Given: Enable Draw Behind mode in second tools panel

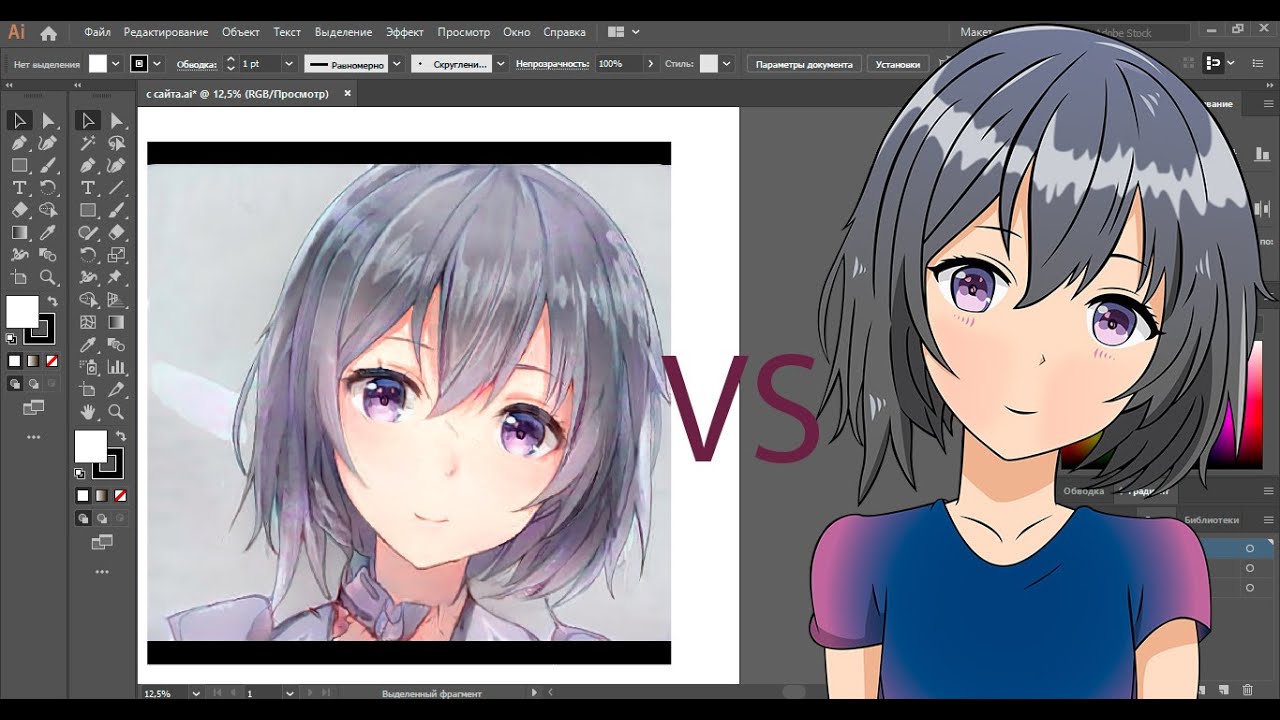Looking at the screenshot, I should (102, 518).
